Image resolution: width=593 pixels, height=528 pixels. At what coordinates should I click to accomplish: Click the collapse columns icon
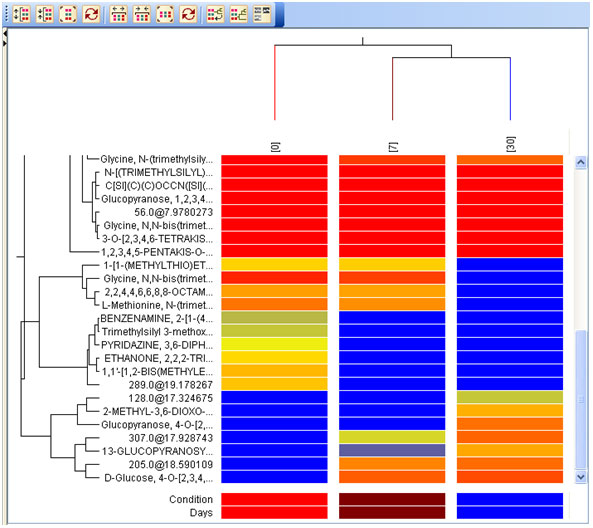pos(141,14)
